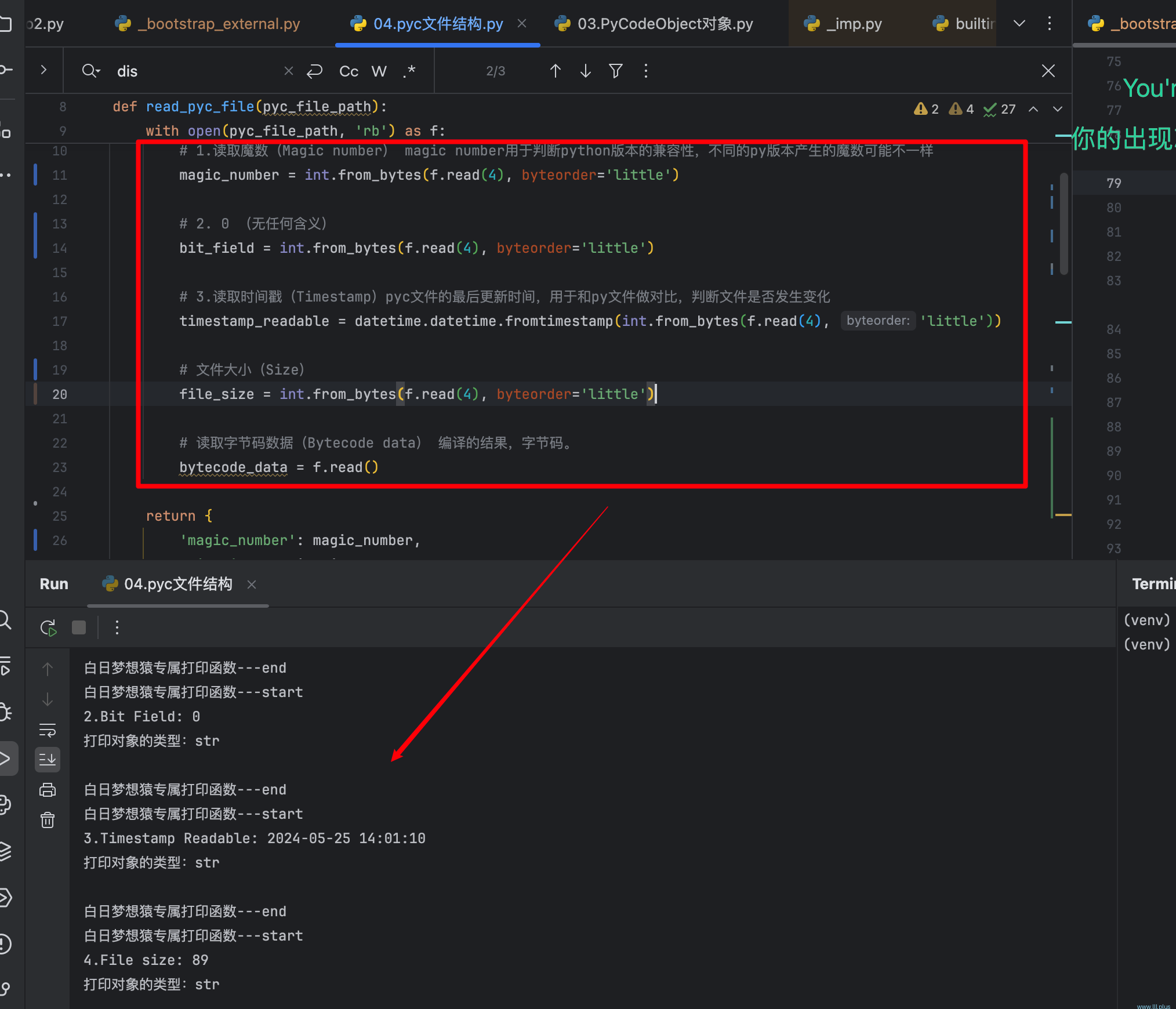Open editor tab options menu
Image resolution: width=1176 pixels, height=1009 pixels.
pos(1050,24)
